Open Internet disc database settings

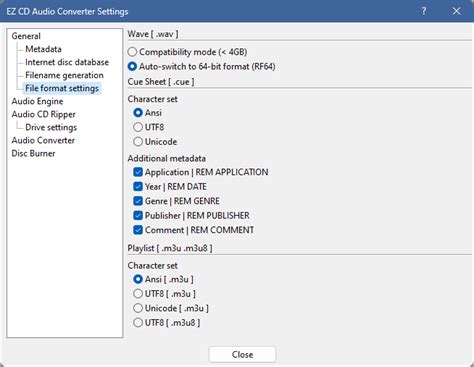[x=67, y=62]
